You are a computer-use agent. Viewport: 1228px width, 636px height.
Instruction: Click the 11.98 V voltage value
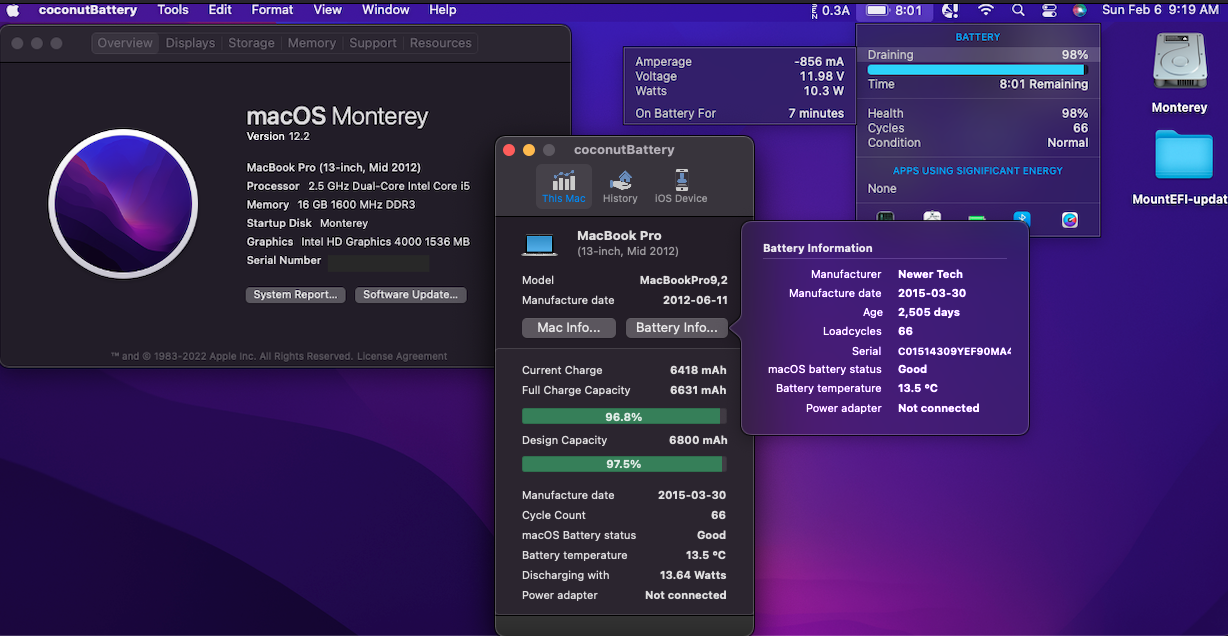pyautogui.click(x=822, y=76)
